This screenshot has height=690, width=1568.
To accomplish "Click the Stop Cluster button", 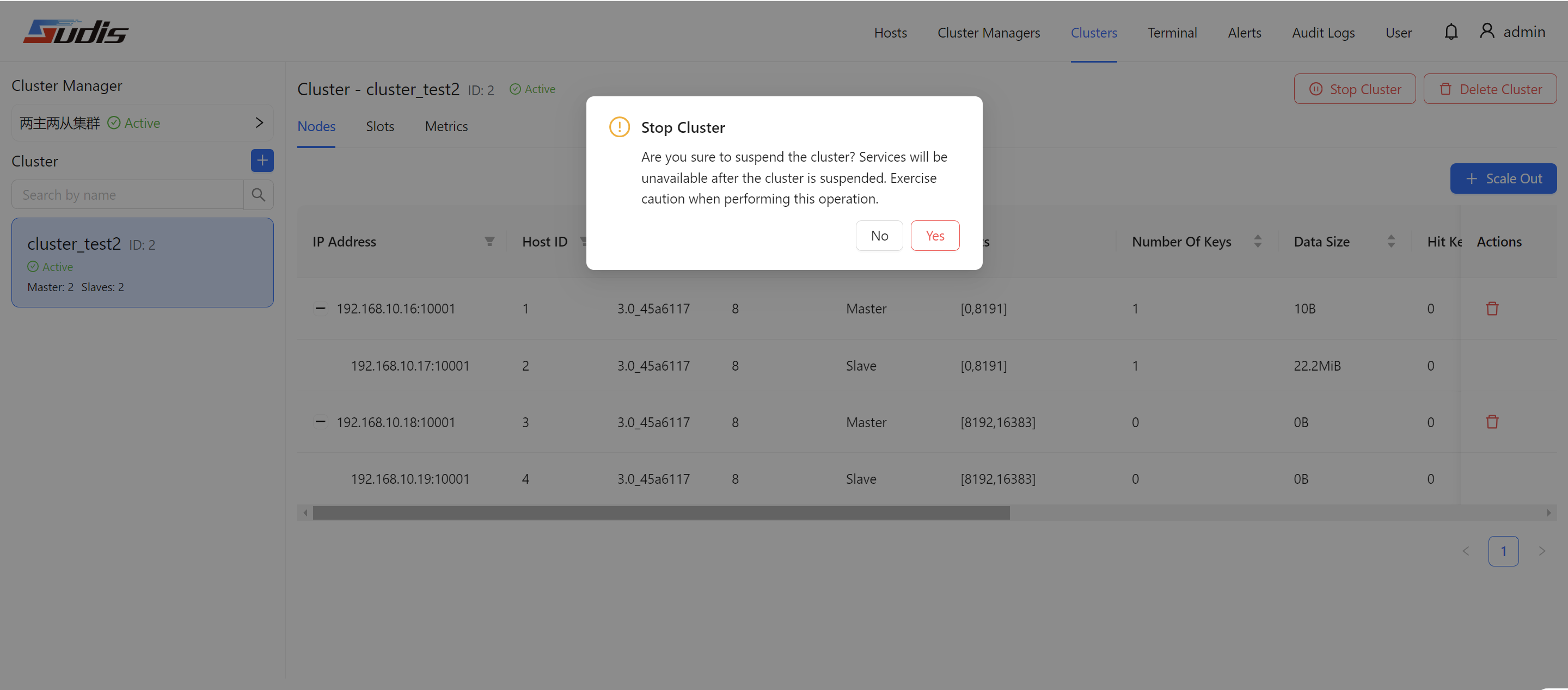I will pyautogui.click(x=1355, y=89).
